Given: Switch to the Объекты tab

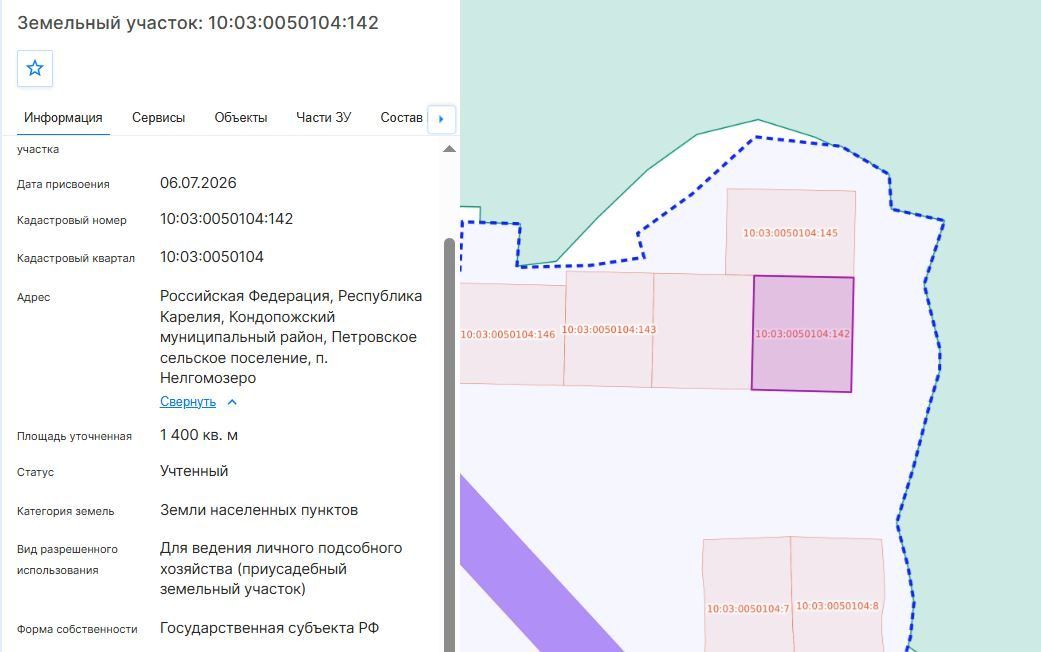Looking at the screenshot, I should (240, 118).
